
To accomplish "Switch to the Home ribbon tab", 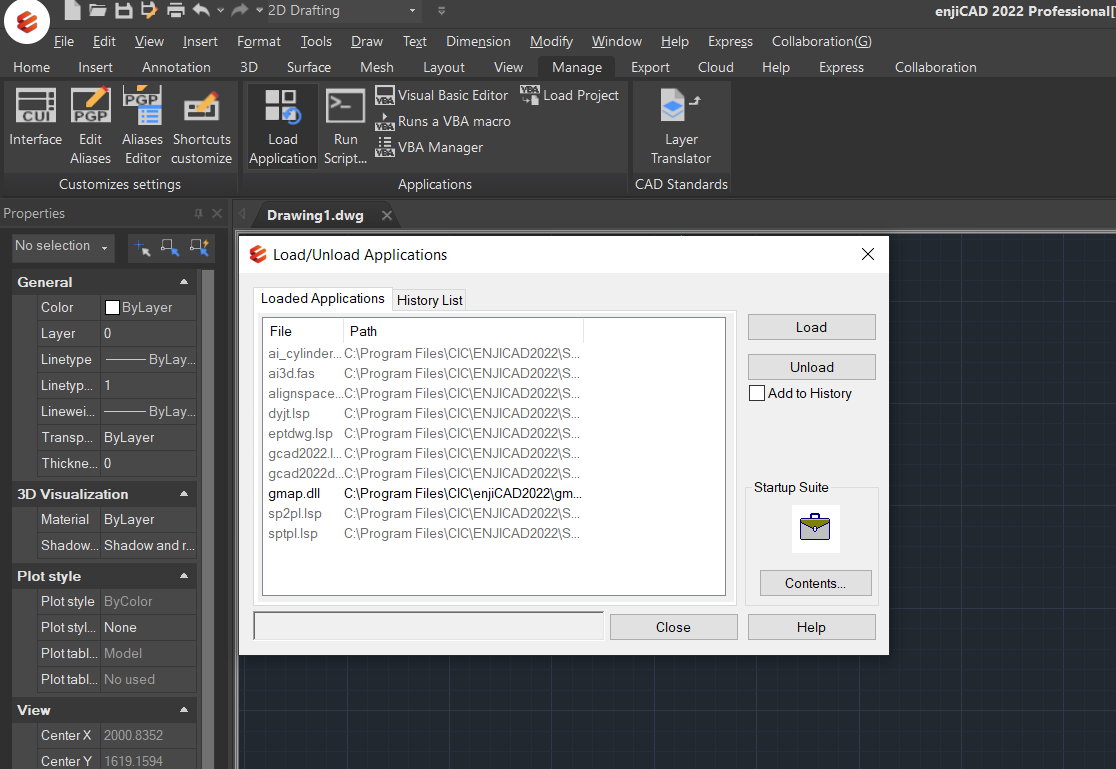I will [31, 67].
